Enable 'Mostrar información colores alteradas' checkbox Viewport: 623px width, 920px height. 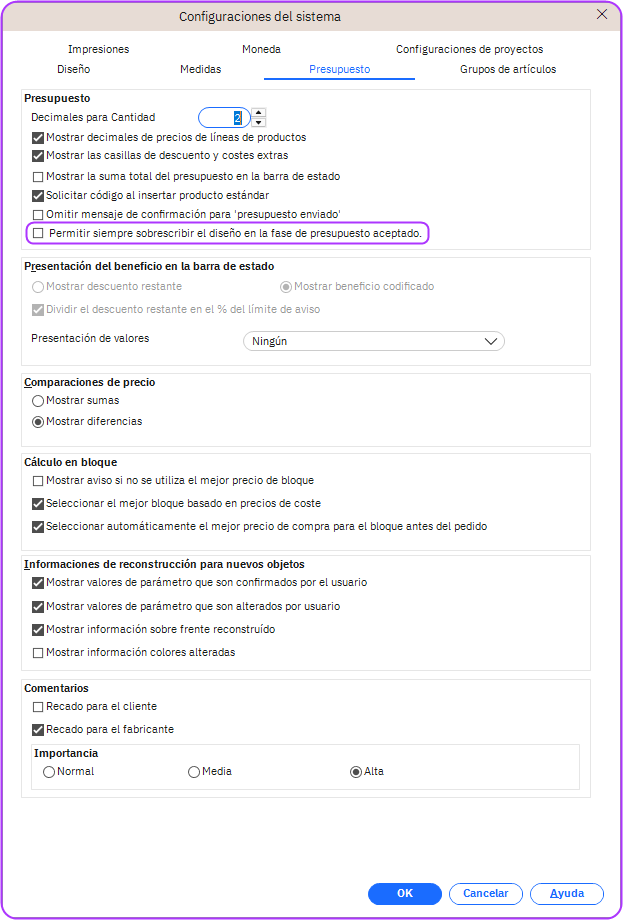click(x=39, y=653)
